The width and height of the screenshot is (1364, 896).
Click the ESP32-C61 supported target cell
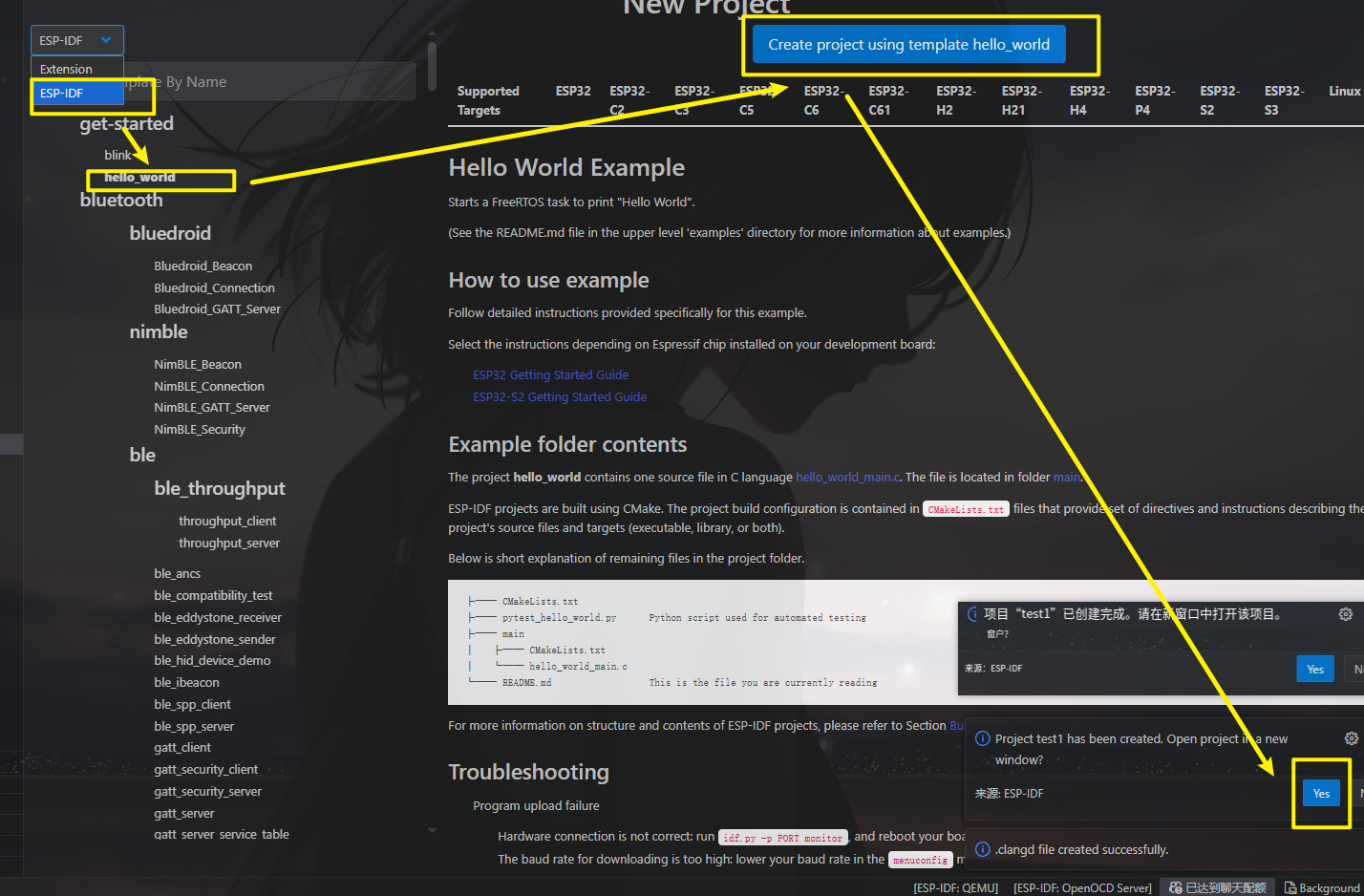888,100
